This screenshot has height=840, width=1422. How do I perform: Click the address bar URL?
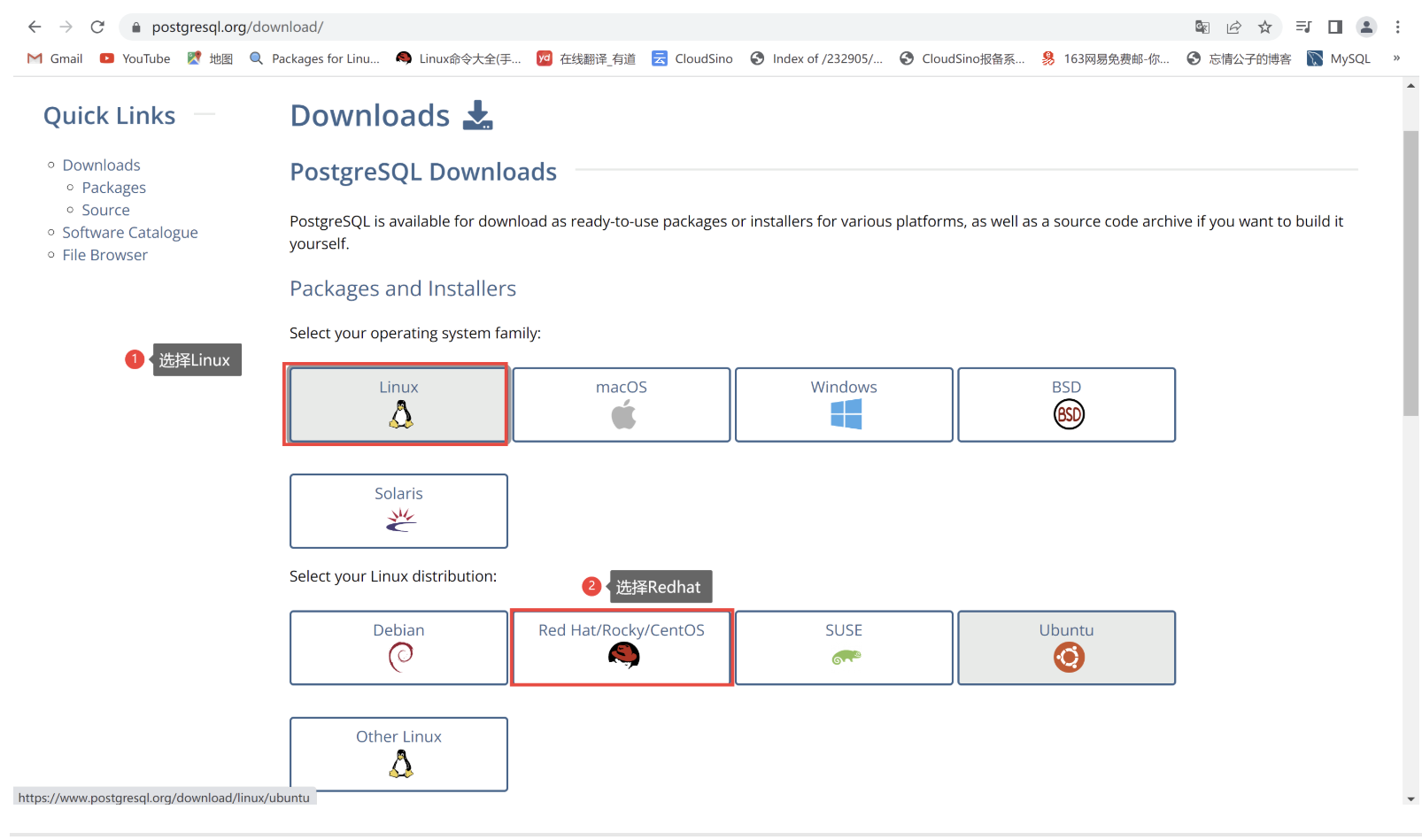click(x=237, y=27)
